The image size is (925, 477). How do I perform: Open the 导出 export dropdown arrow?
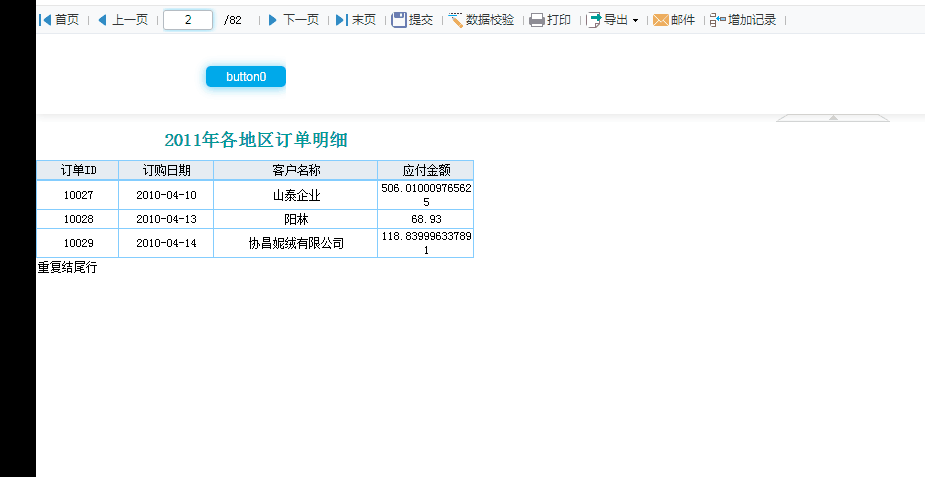(x=635, y=21)
